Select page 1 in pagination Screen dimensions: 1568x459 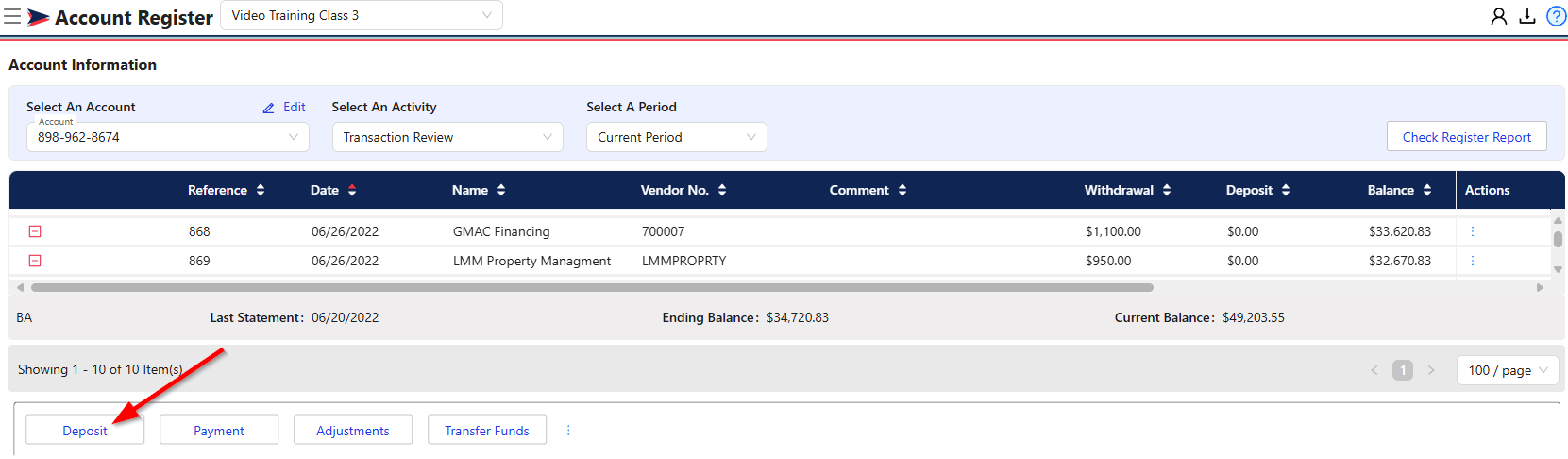pos(1403,370)
